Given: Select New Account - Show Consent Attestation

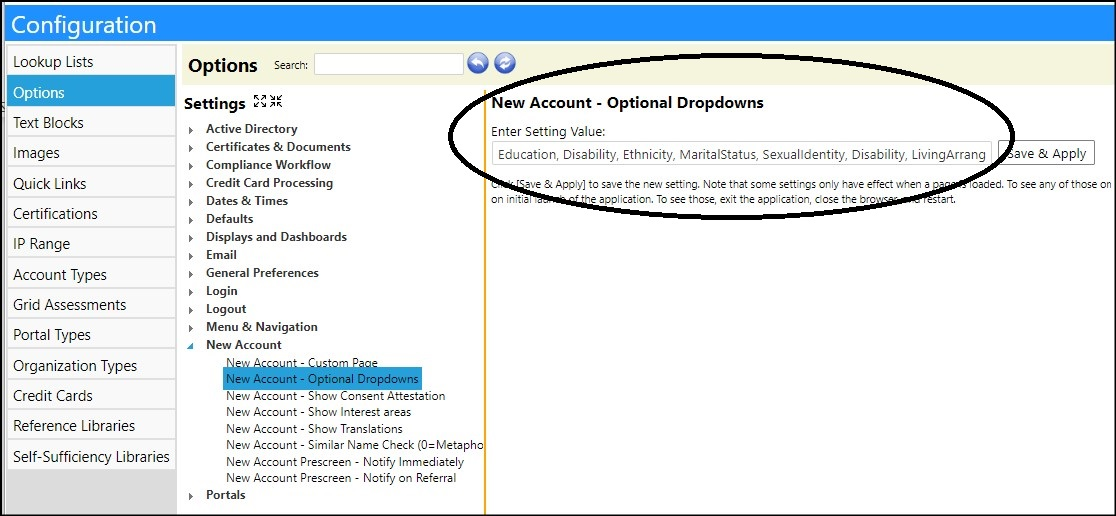Looking at the screenshot, I should point(335,396).
